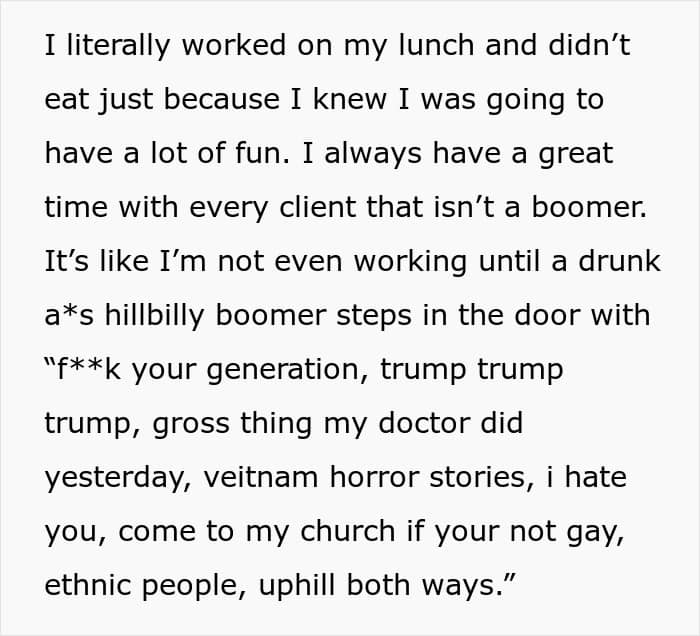Click the word "literally" in first line

pos(118,46)
